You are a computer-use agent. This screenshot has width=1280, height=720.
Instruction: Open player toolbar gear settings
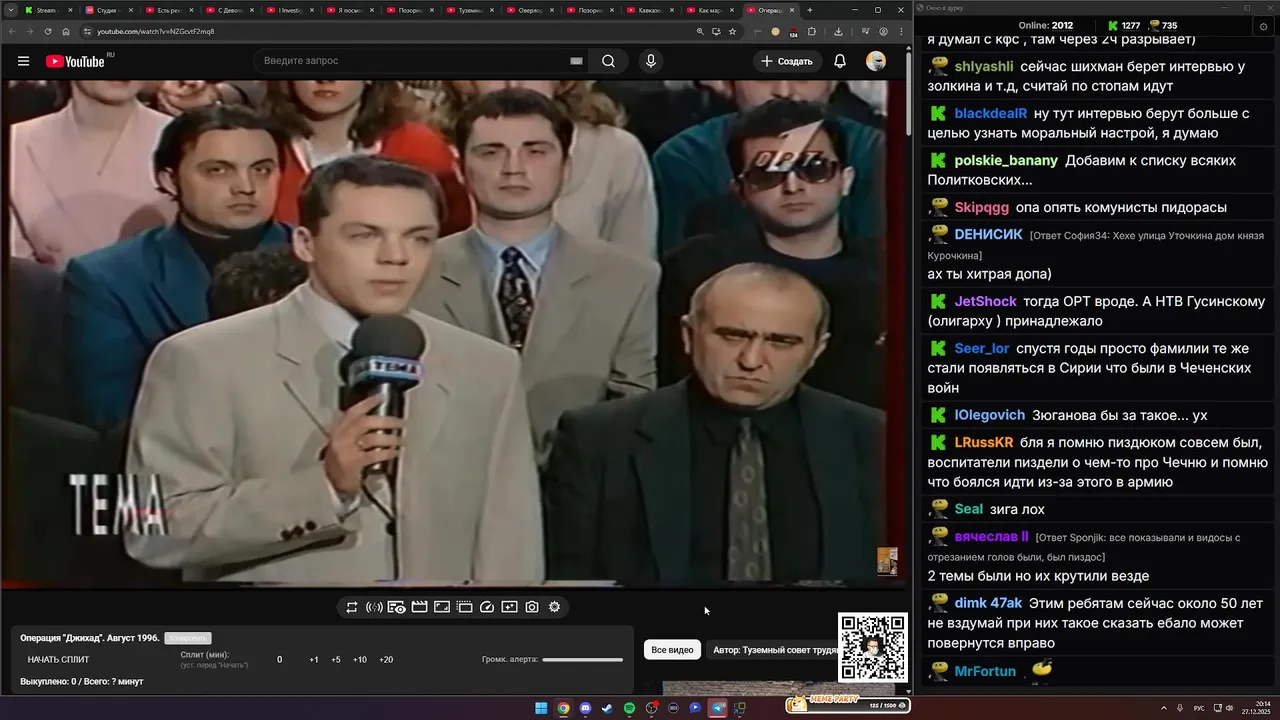point(555,607)
